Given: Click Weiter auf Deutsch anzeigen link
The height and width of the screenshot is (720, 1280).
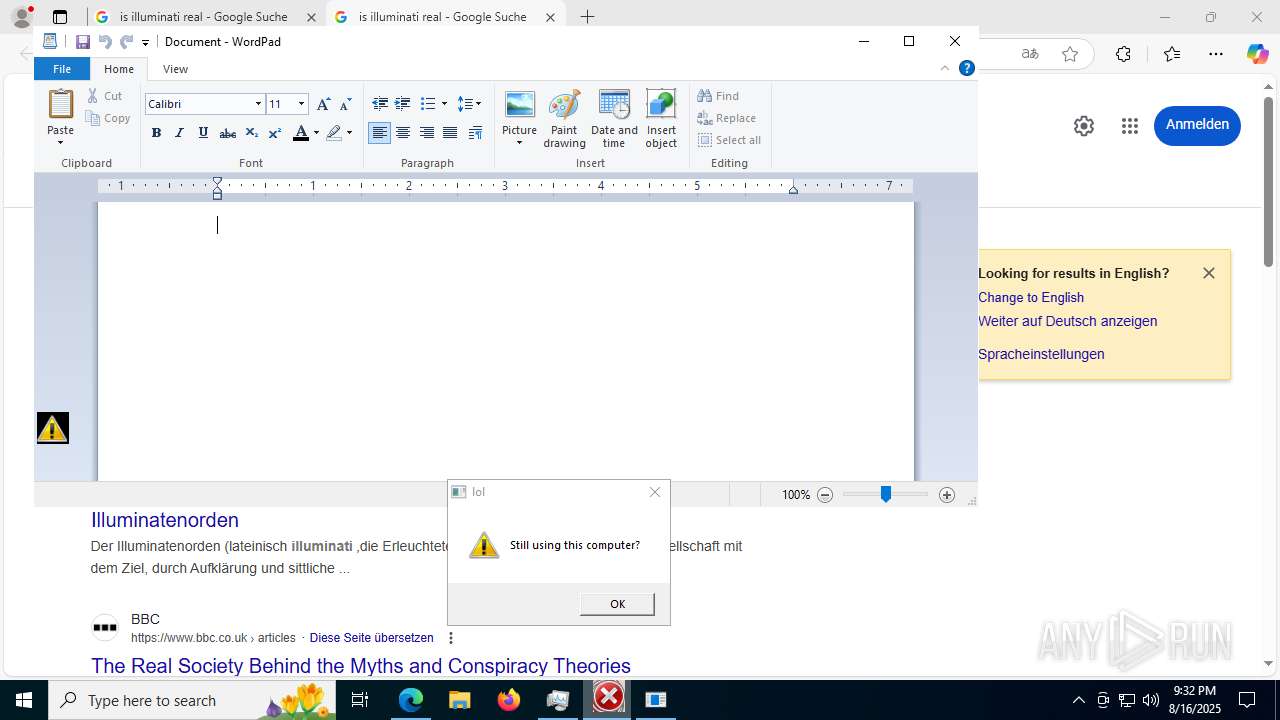Looking at the screenshot, I should [x=1068, y=321].
